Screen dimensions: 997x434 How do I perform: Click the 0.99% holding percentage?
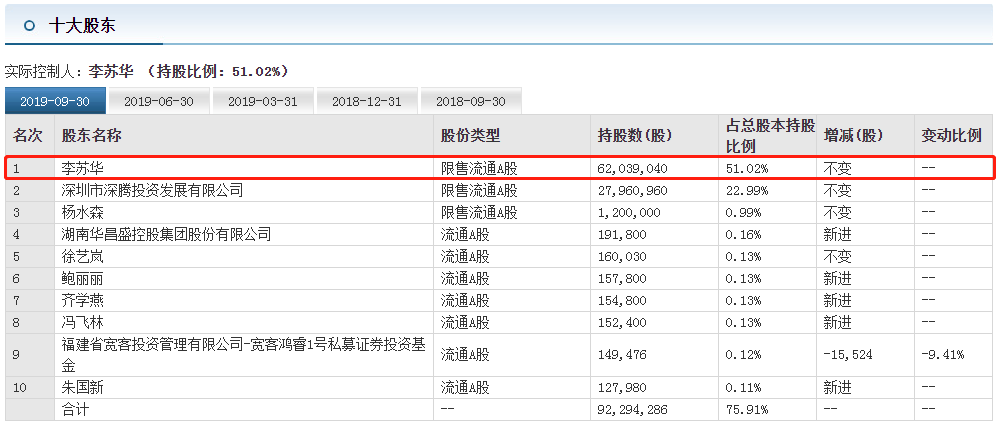(744, 213)
